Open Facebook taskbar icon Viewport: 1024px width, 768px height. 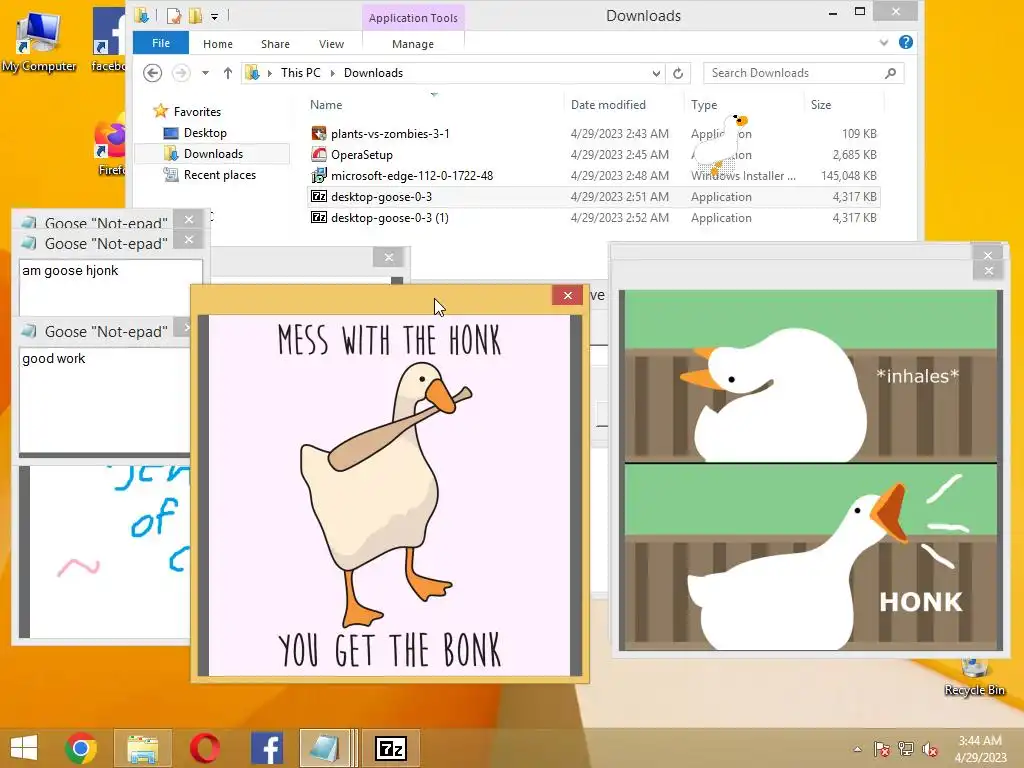tap(266, 748)
